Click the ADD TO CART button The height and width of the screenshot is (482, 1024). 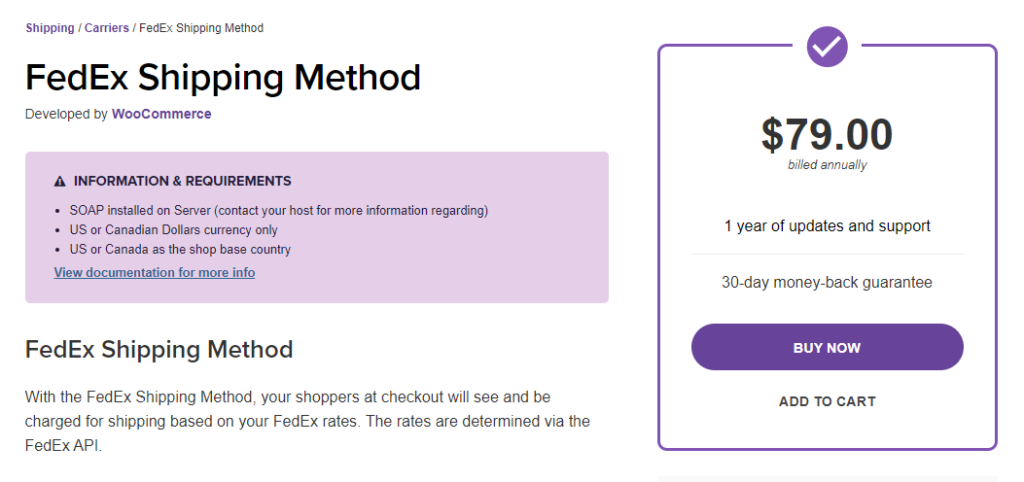point(827,402)
